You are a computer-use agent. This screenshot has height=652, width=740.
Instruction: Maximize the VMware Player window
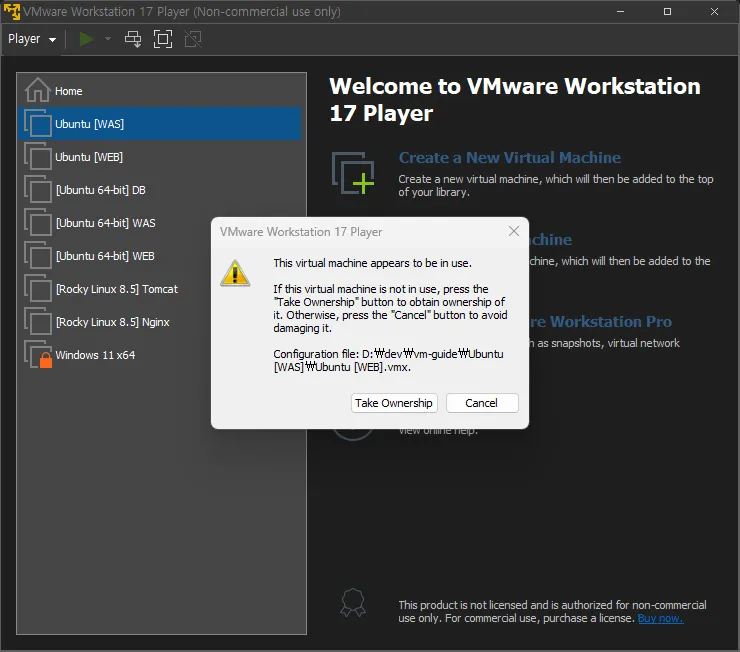tap(667, 11)
